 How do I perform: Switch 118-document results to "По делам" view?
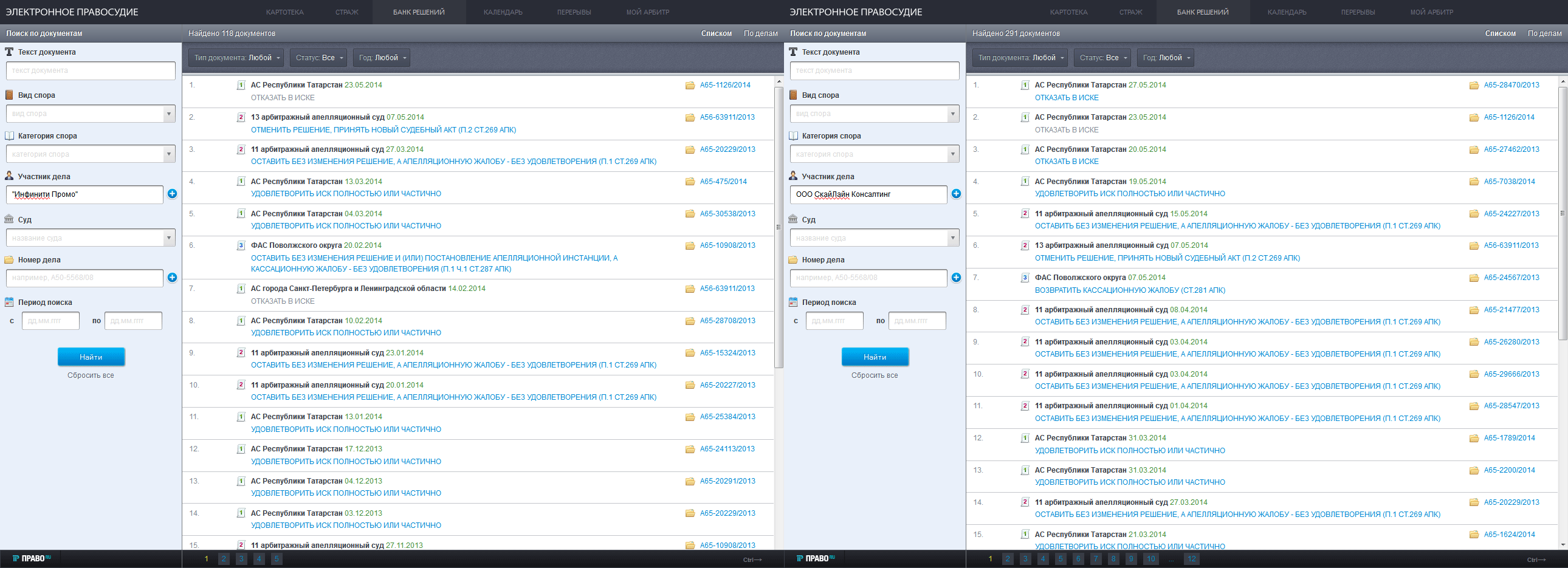point(761,33)
